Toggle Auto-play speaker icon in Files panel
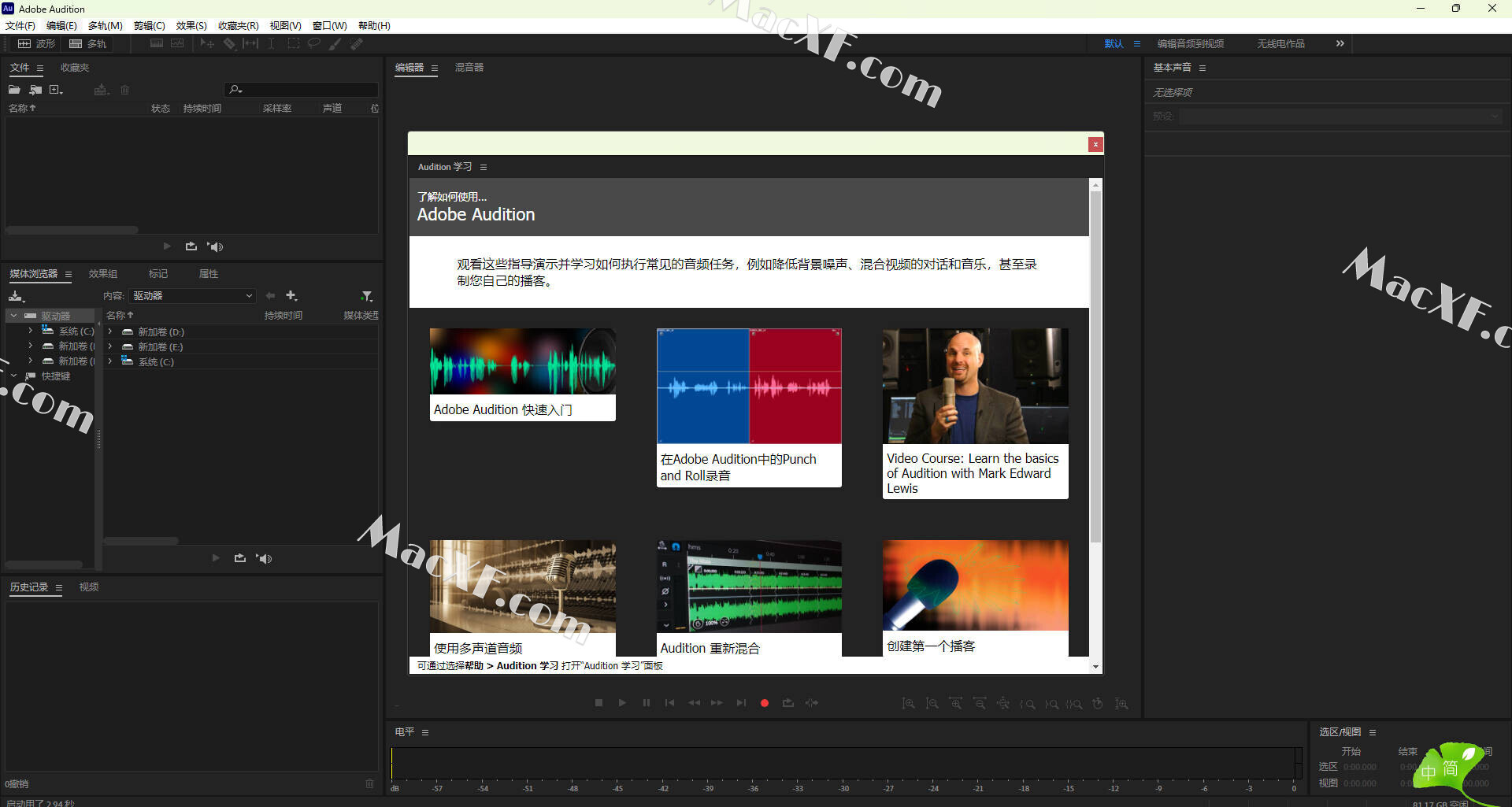The image size is (1512, 807). [x=215, y=246]
